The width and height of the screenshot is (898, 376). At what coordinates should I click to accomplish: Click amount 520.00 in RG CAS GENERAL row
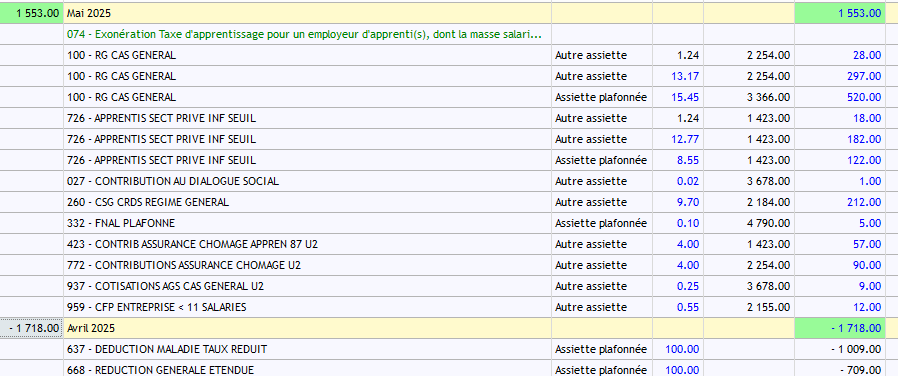coord(864,97)
